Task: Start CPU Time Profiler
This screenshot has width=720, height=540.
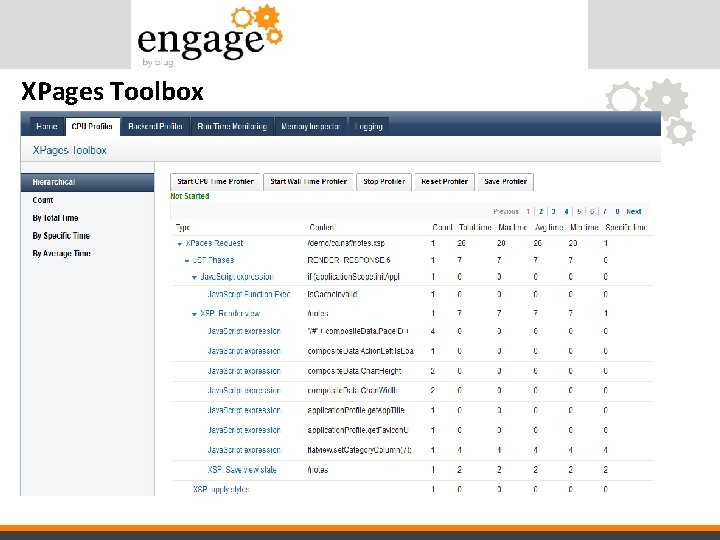Action: (x=215, y=181)
